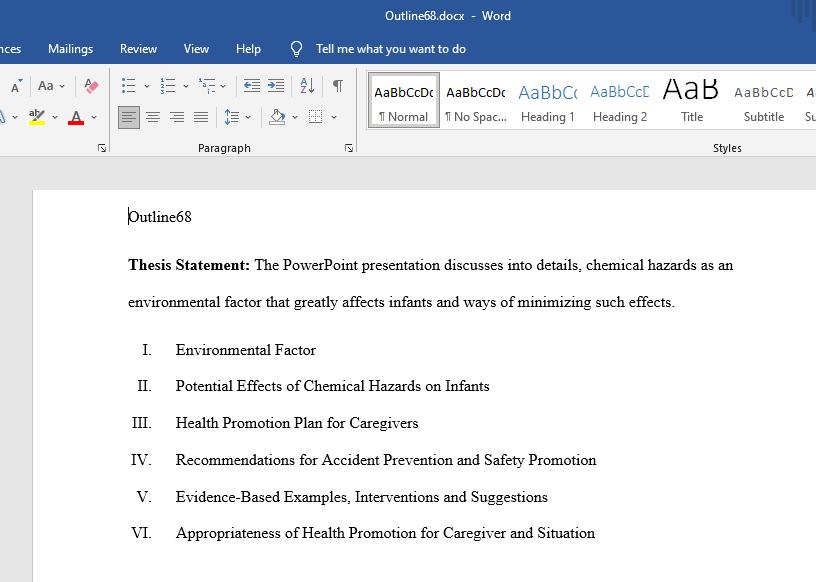The width and height of the screenshot is (816, 582).
Task: Toggle Align Left for the paragraph
Action: (x=129, y=117)
